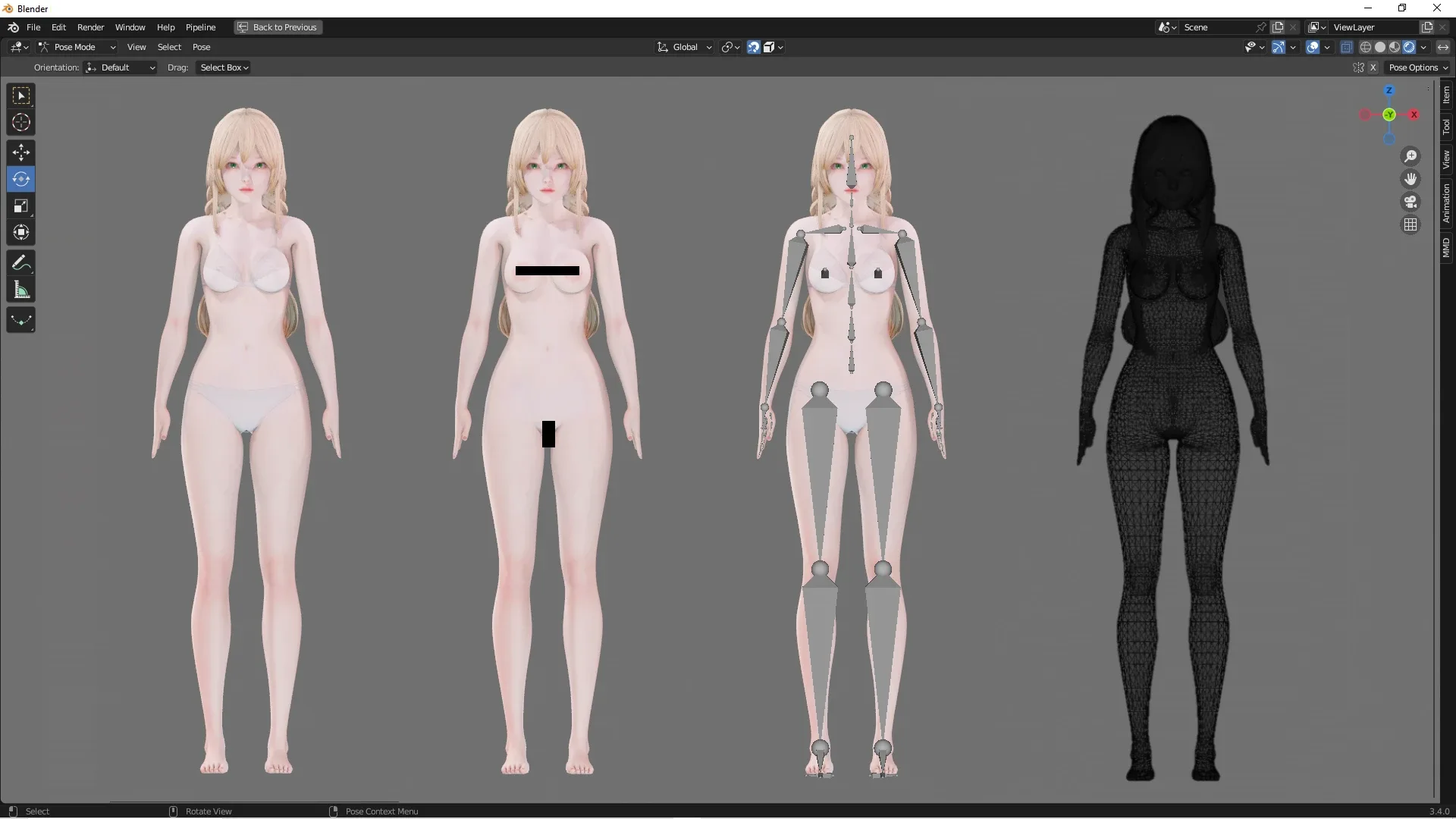Toggle snapping magnet button
The image size is (1456, 819).
point(754,47)
